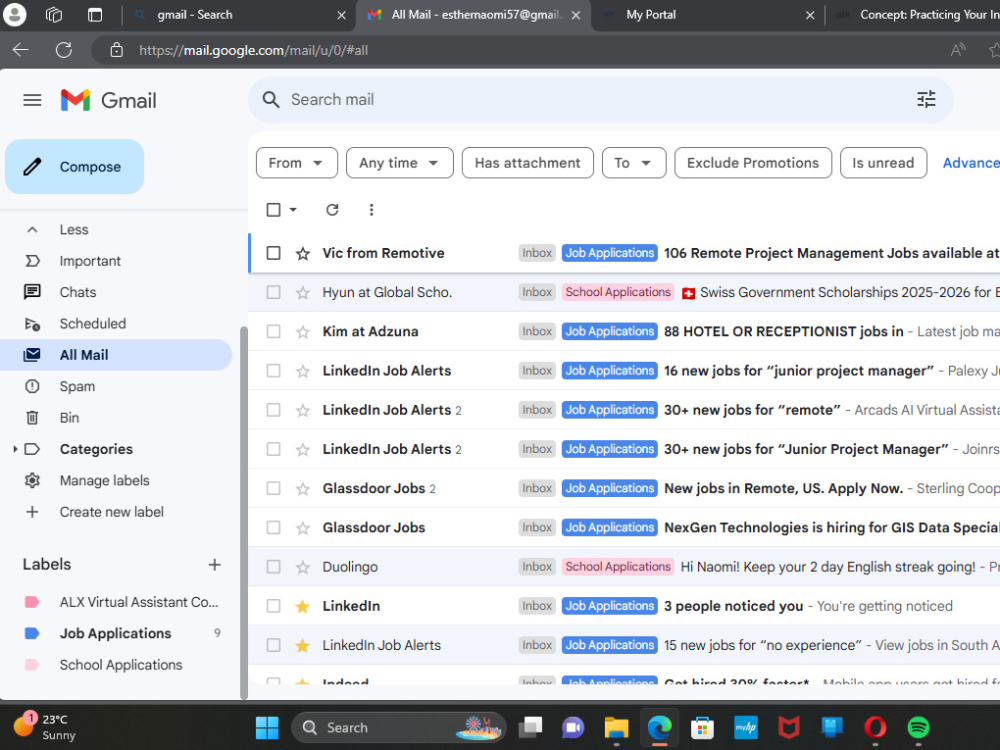Select the 30+ new jobs for remote checkbox
Viewport: 1000px width, 750px height.
tap(274, 410)
